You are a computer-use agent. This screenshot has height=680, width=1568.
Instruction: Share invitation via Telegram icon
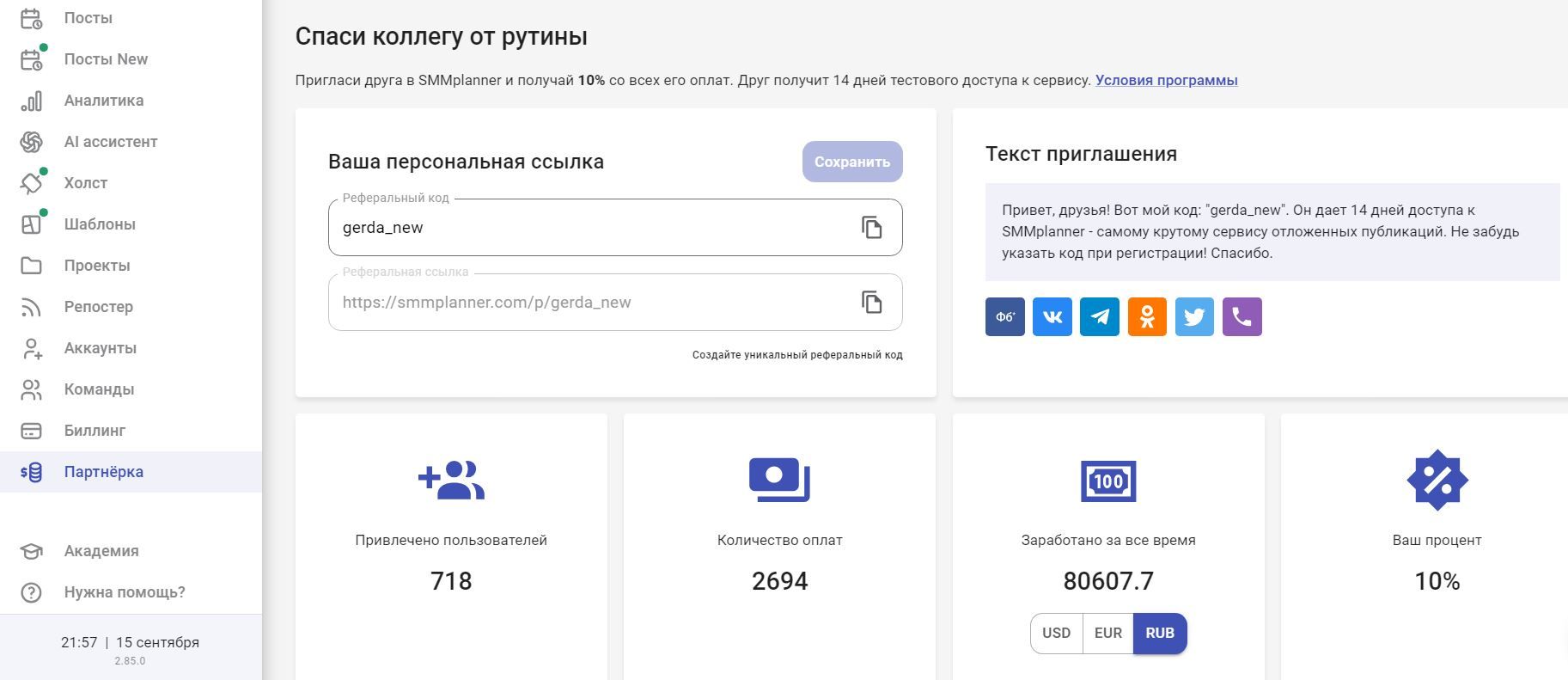1100,316
